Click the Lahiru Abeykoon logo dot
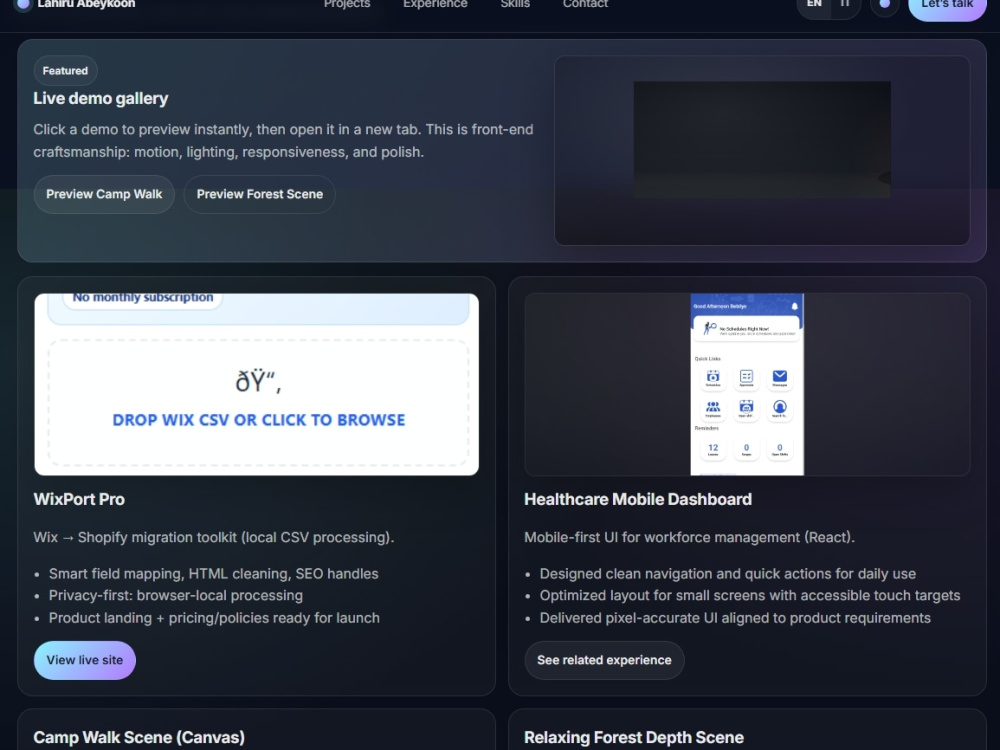Viewport: 1000px width, 750px height. pyautogui.click(x=23, y=4)
